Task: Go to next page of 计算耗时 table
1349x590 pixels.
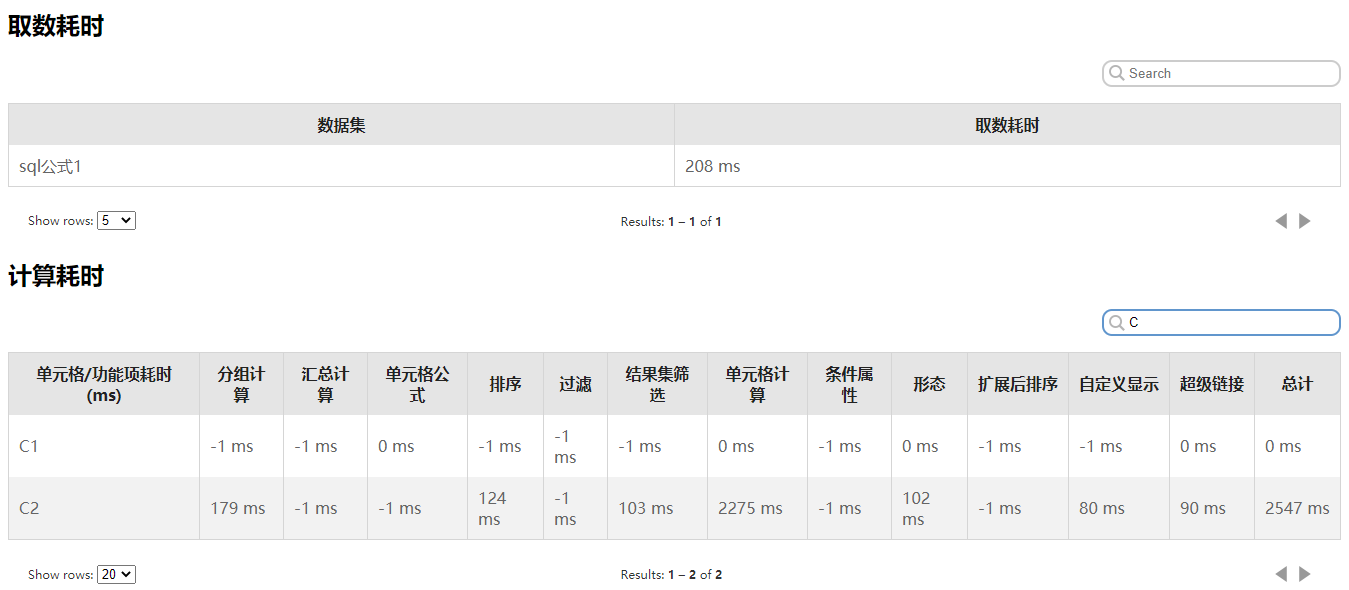Action: 1305,574
